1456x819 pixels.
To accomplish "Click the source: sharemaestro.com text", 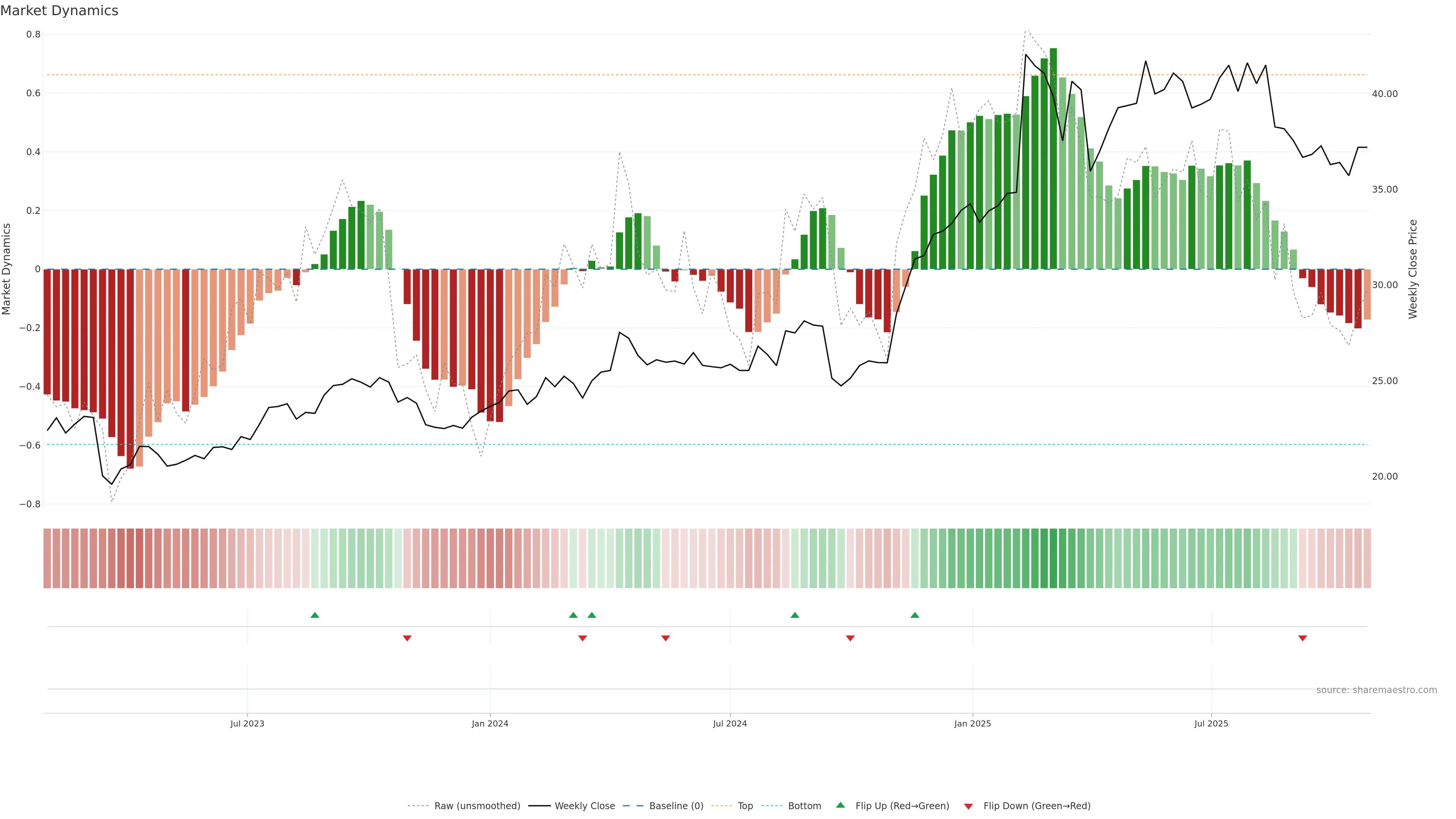I will 1376,690.
